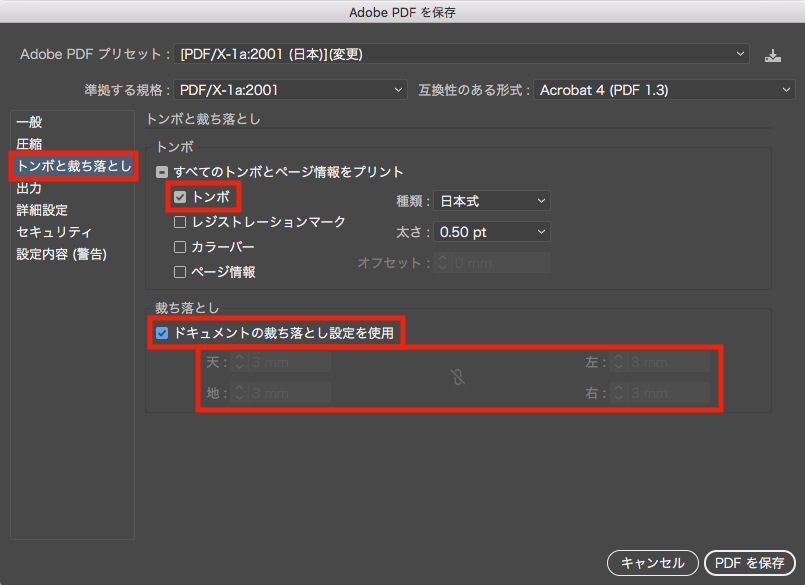Click the 地 bleed value field
The width and height of the screenshot is (805, 585).
(x=290, y=393)
